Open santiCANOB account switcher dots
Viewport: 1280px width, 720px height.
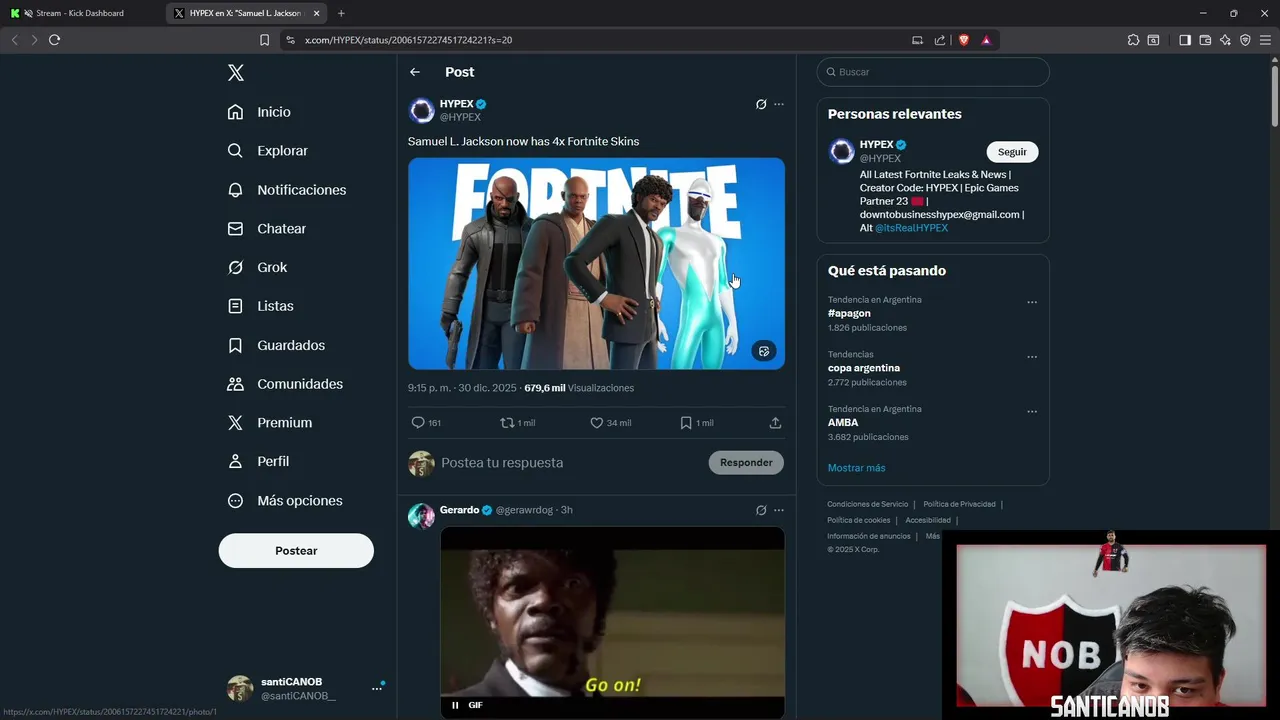tap(377, 688)
